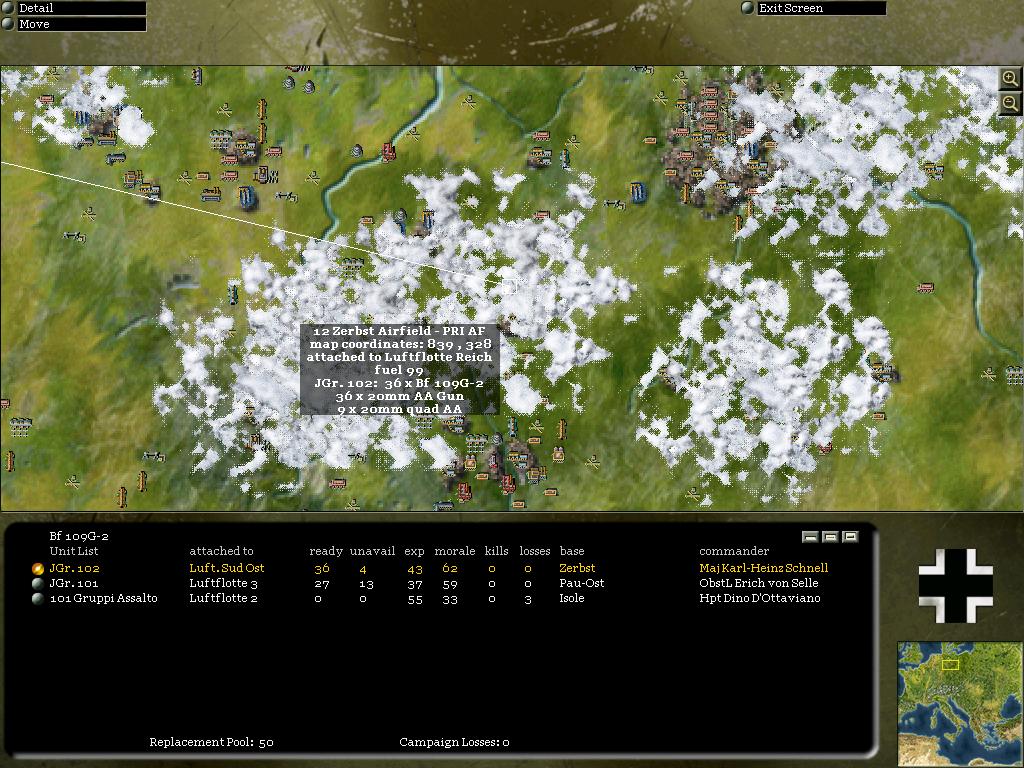The image size is (1024, 768).
Task: Click the Luftflotte 2 attachment cell
Action: point(223,598)
